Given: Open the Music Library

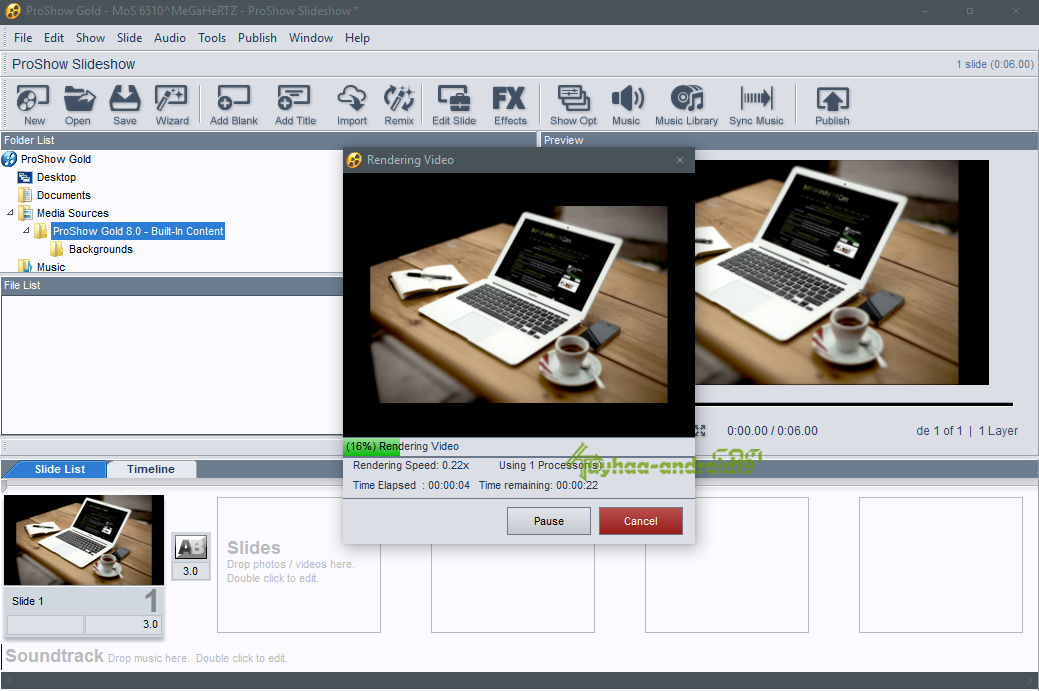Looking at the screenshot, I should coord(686,105).
